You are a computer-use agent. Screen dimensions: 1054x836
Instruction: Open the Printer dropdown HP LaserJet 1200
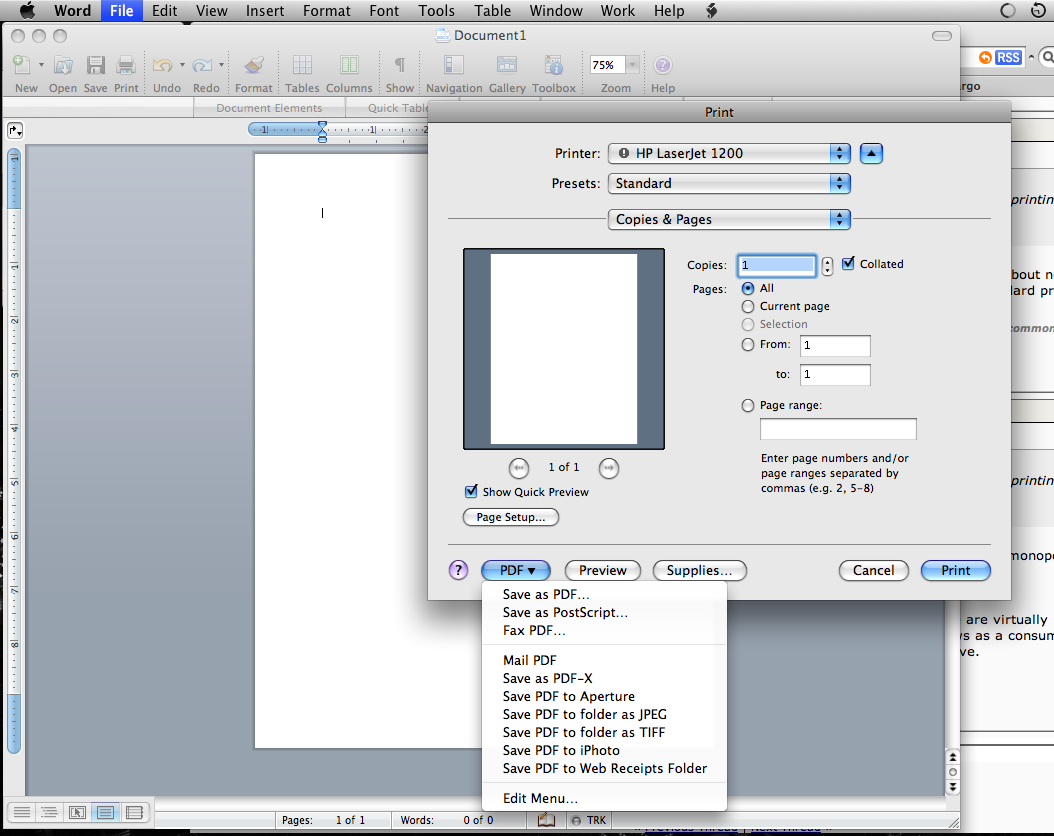click(x=729, y=153)
